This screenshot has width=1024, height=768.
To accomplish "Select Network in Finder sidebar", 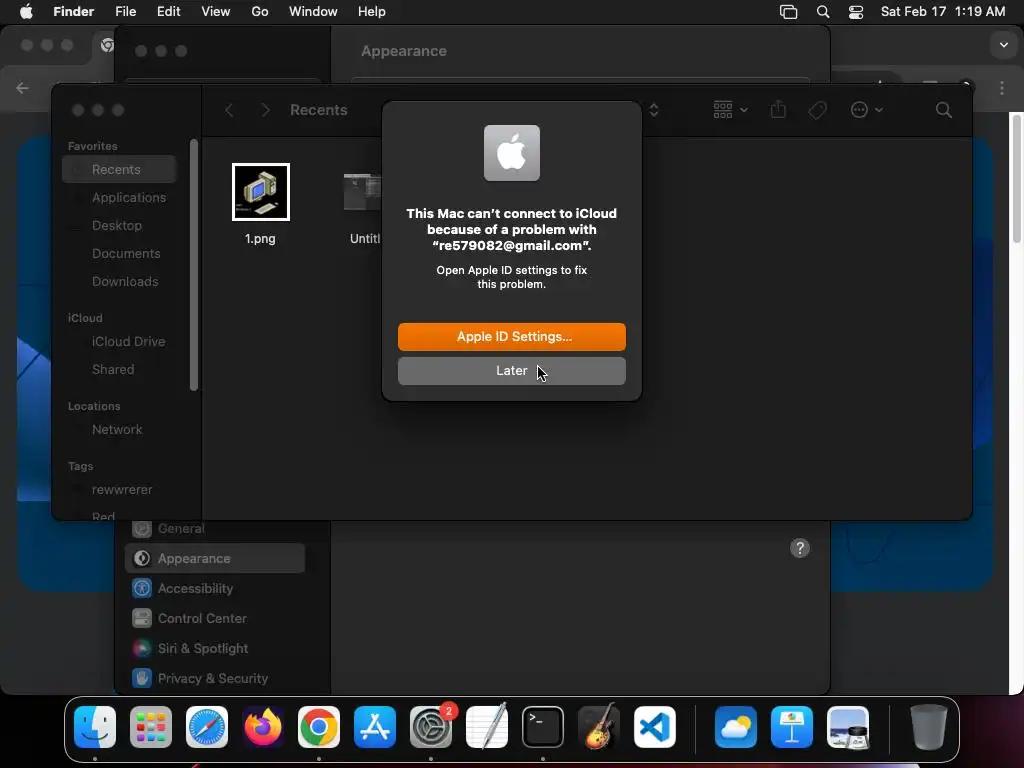I will coord(120,430).
